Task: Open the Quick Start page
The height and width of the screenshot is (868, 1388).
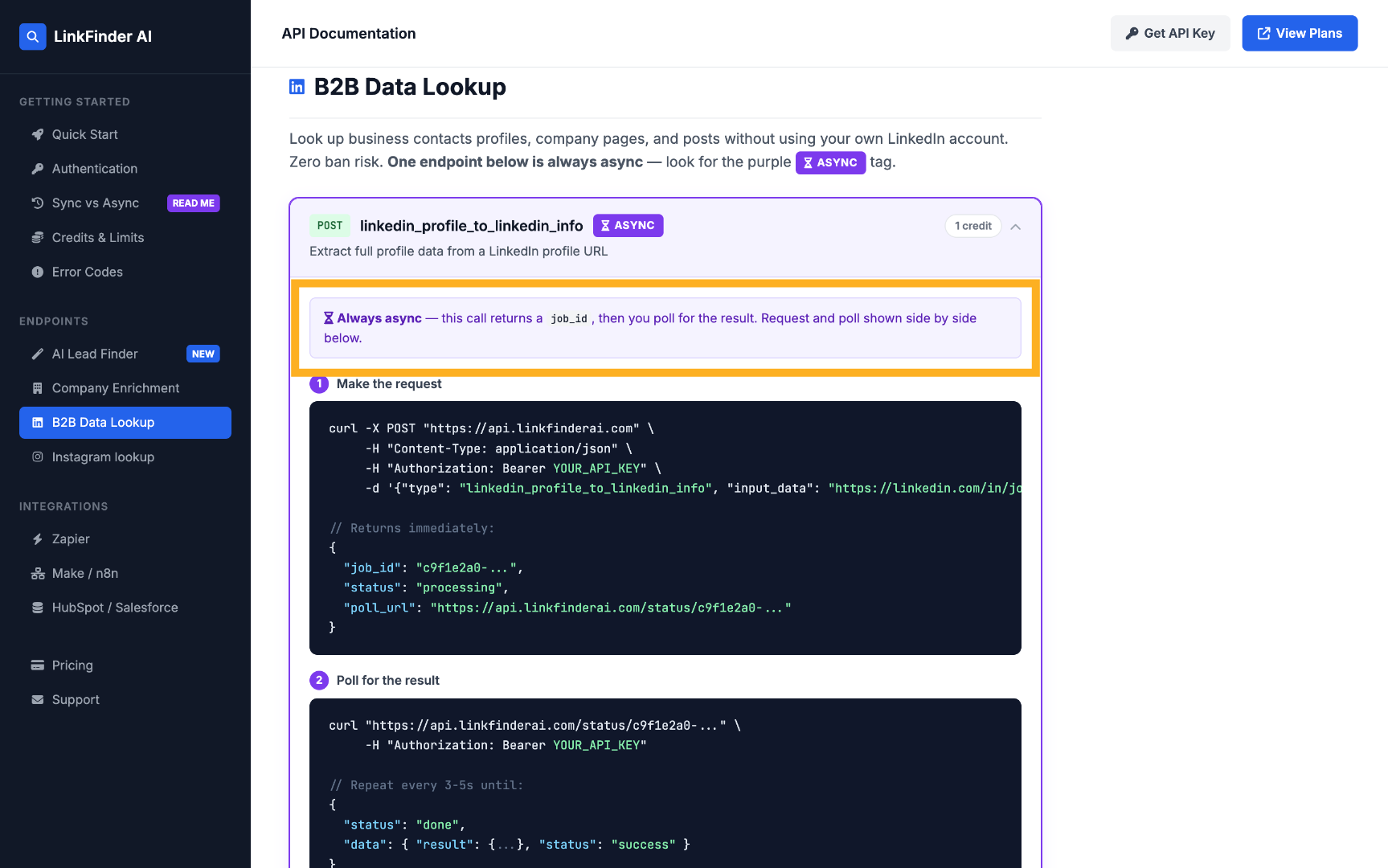Action: [x=125, y=134]
